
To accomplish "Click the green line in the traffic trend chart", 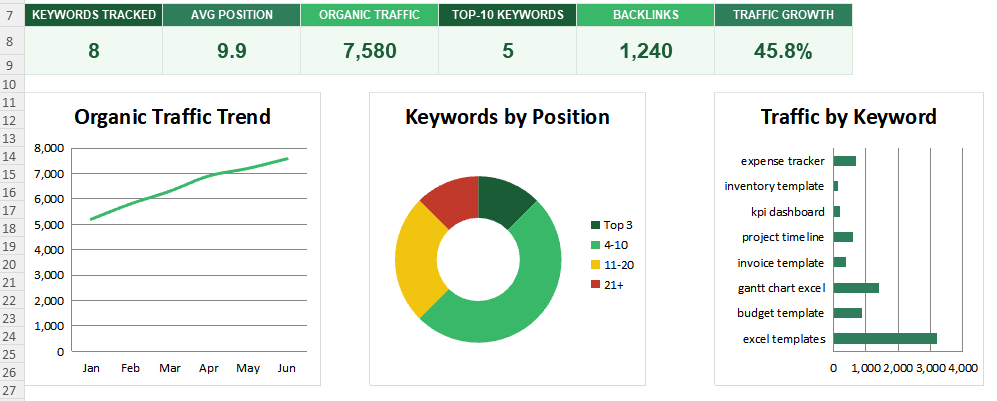I will (189, 185).
